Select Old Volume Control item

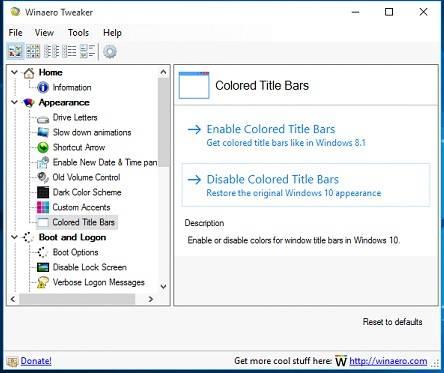click(87, 177)
